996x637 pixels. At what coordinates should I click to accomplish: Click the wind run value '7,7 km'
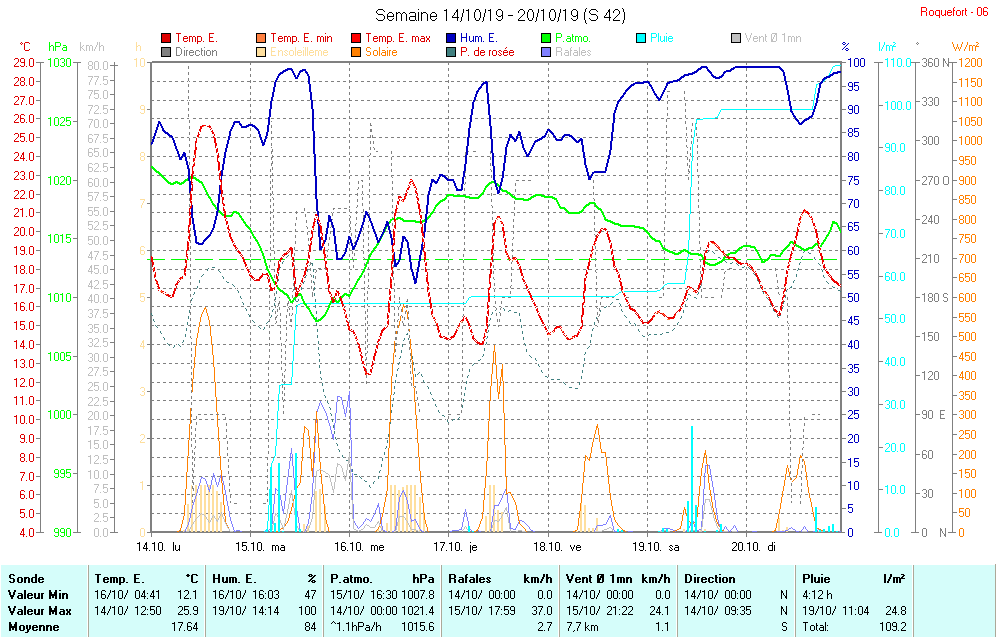pos(582,627)
